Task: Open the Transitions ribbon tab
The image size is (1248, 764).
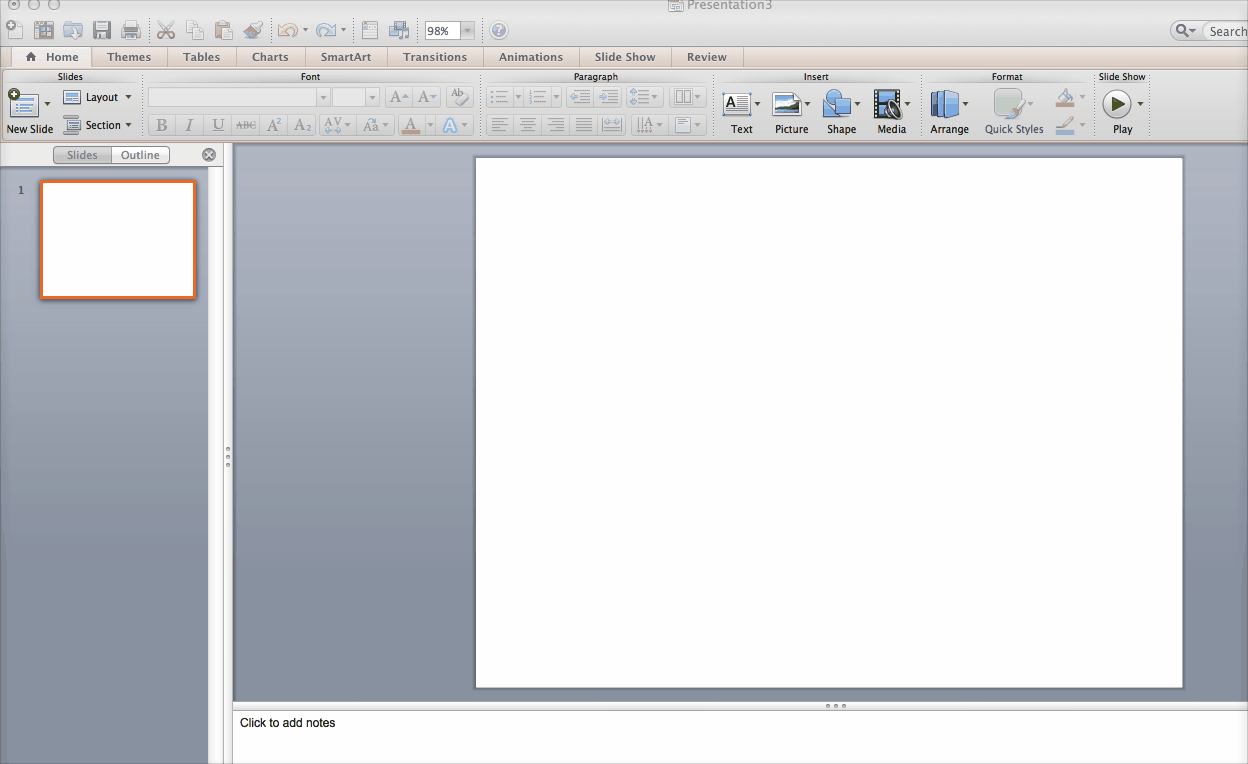Action: point(435,57)
